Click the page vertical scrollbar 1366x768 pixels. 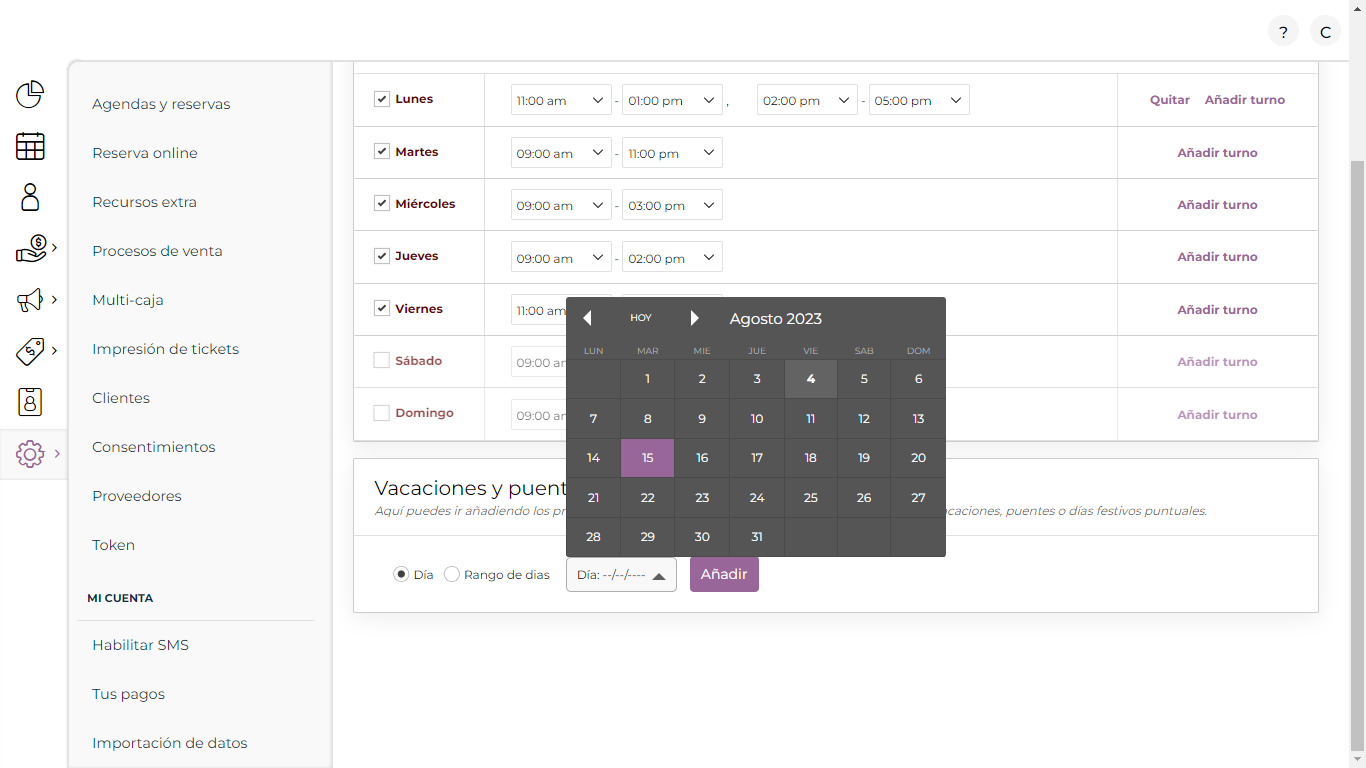click(1357, 455)
